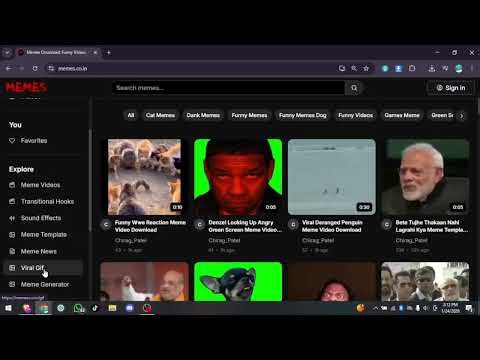Click the Meme Videos sidebar icon

[12, 185]
